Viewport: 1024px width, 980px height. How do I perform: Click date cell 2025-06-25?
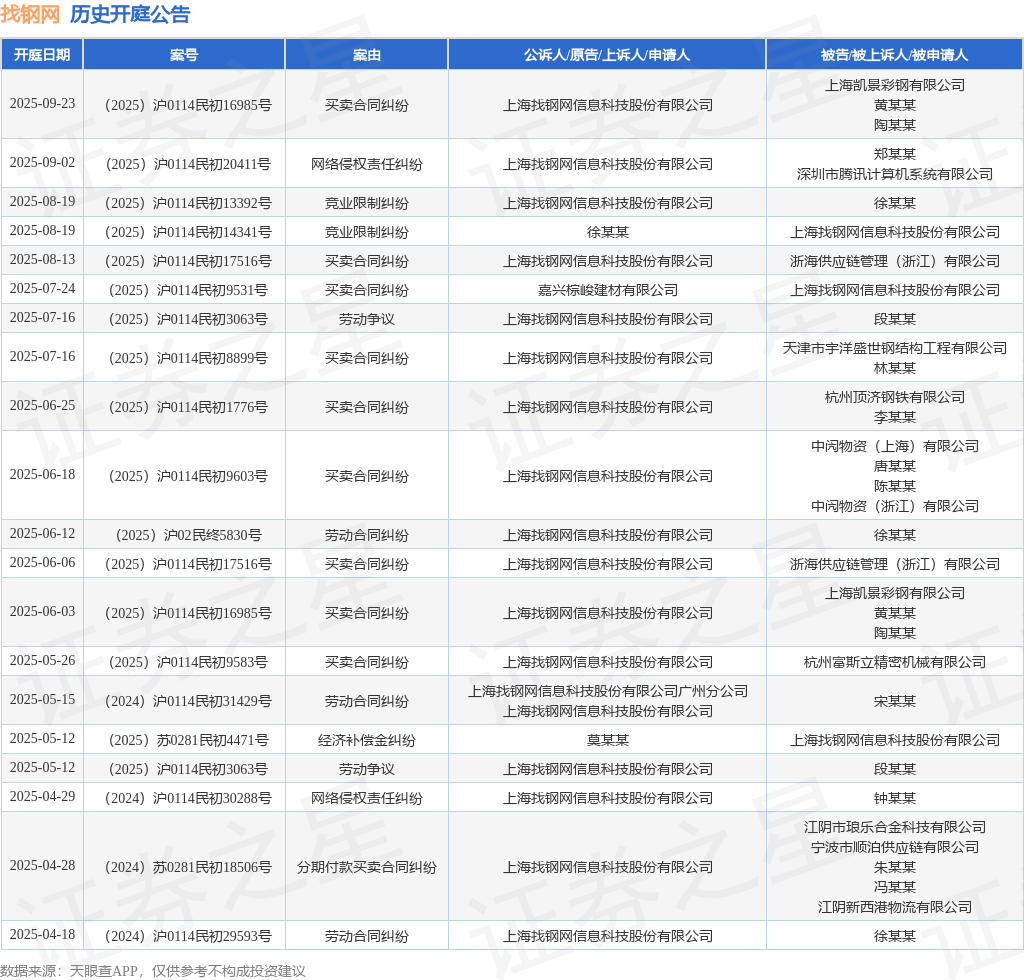42,405
